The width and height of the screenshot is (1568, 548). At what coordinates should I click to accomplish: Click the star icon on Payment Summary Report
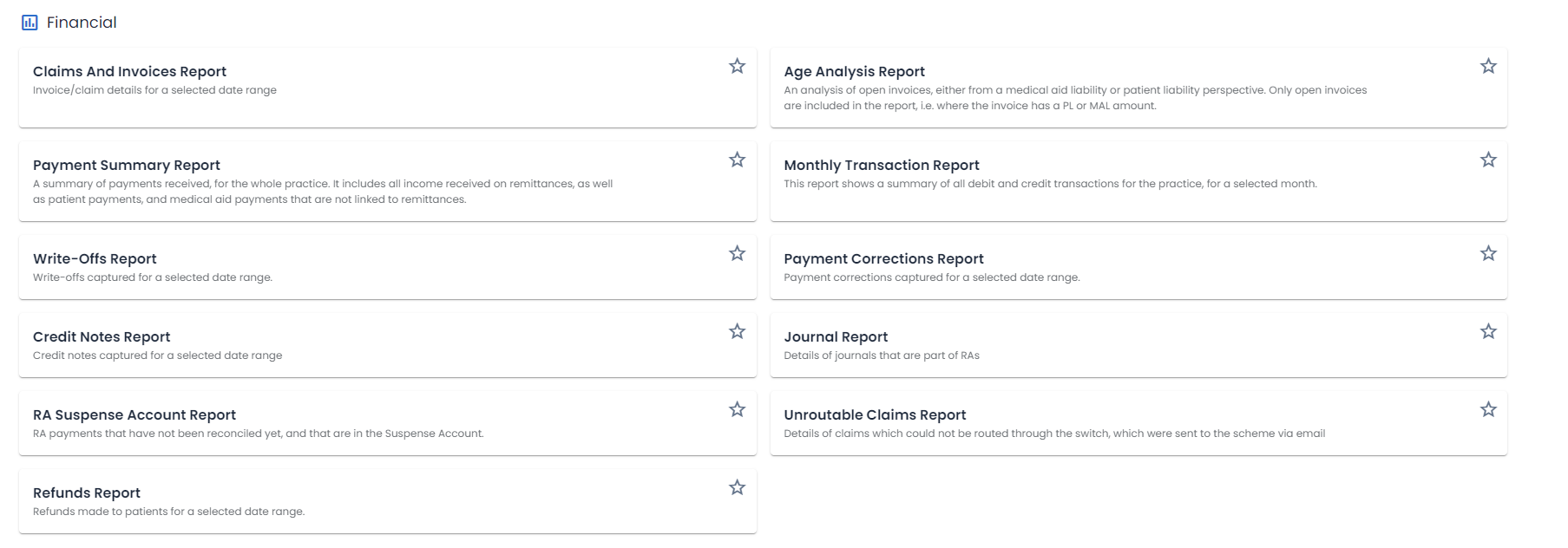pos(737,160)
